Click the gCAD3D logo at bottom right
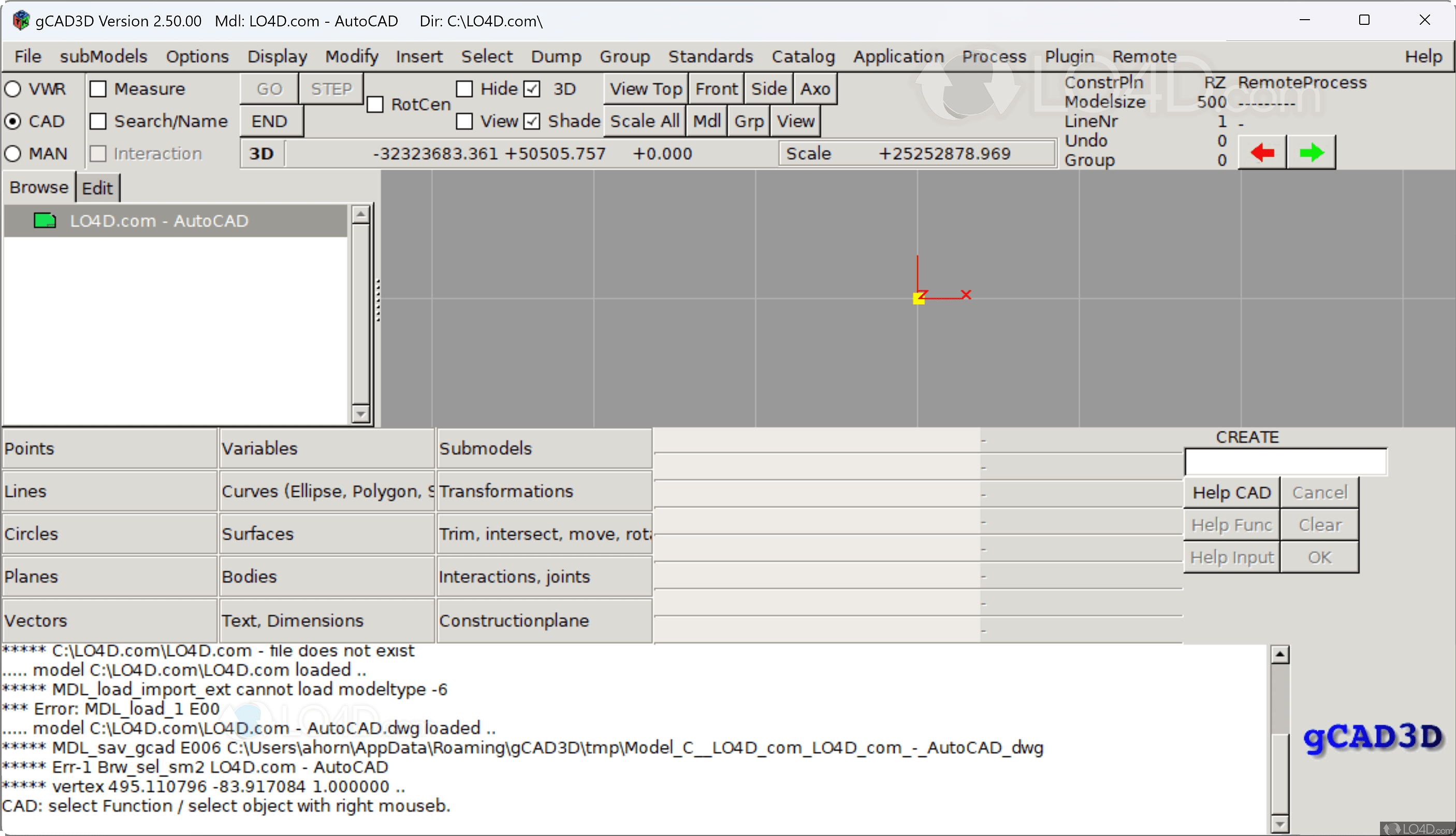Image resolution: width=1456 pixels, height=836 pixels. [x=1372, y=737]
